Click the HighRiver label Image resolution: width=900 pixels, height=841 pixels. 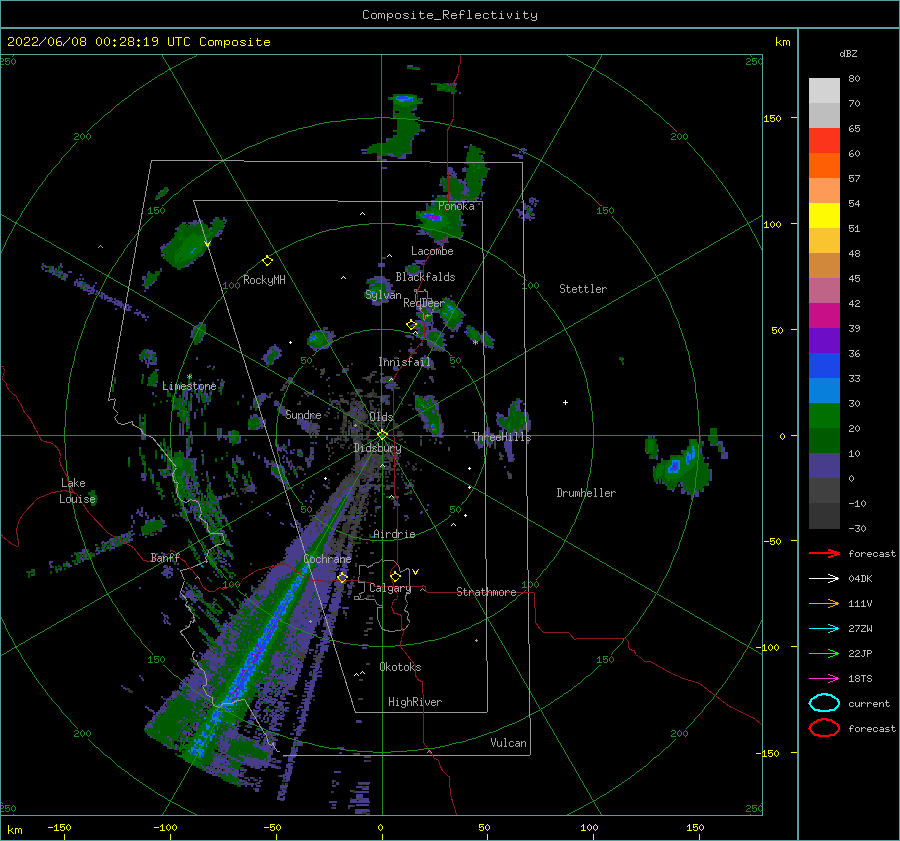[415, 702]
